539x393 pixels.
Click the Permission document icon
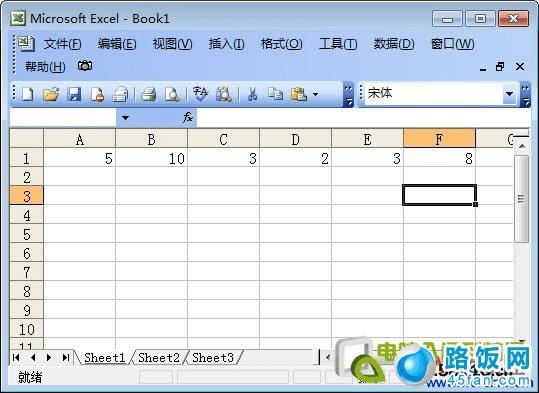coord(97,94)
